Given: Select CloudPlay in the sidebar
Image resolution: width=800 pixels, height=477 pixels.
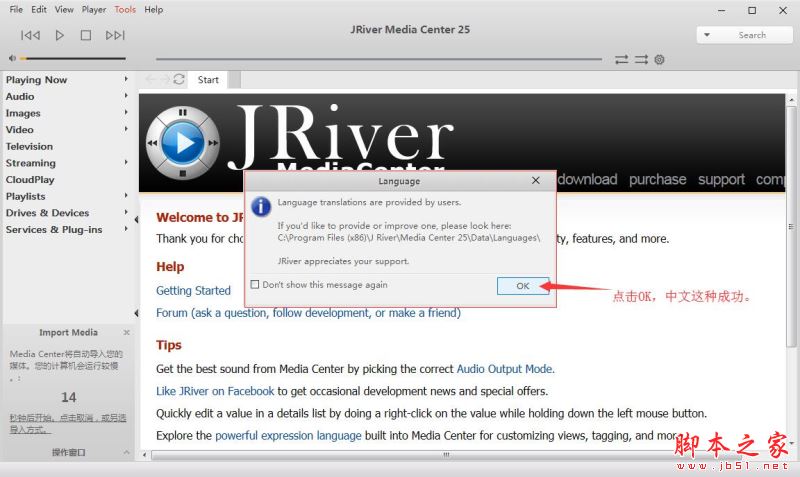Looking at the screenshot, I should [x=30, y=180].
